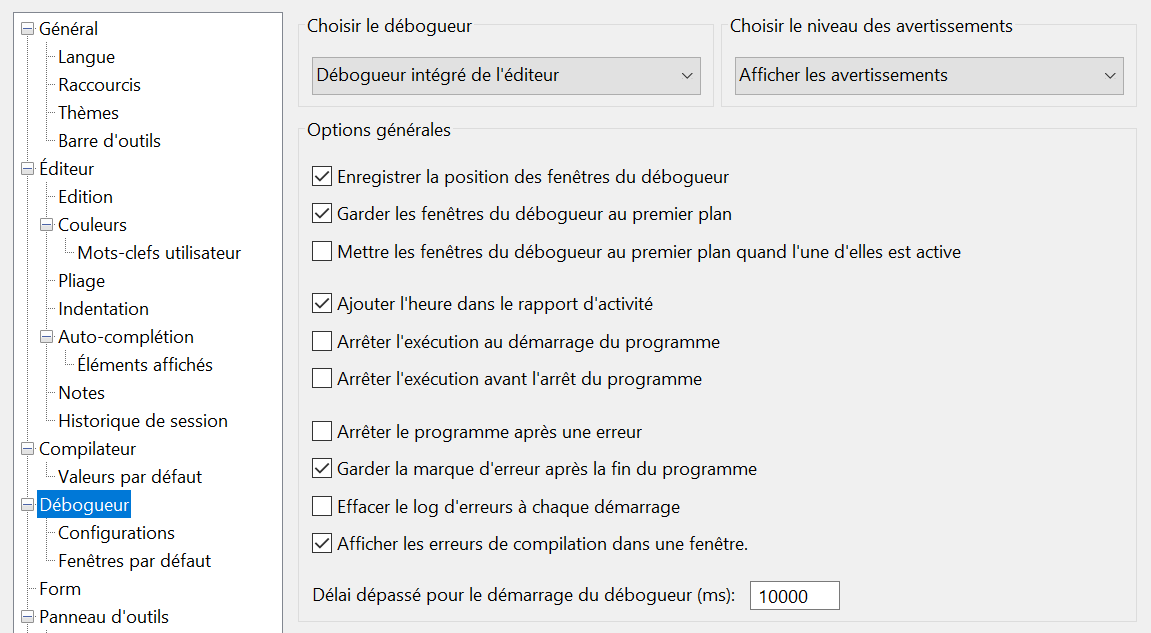Collapse the Couleurs subtree
Viewport: 1151px width, 633px height.
(x=47, y=225)
